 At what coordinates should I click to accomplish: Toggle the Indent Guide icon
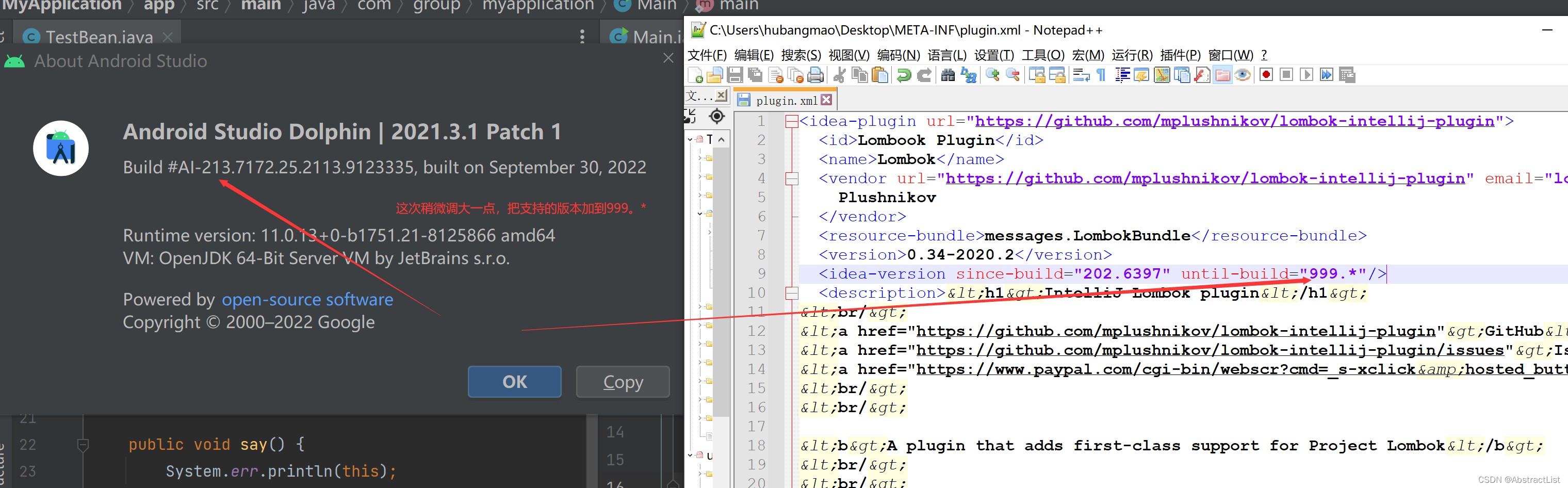point(1122,75)
